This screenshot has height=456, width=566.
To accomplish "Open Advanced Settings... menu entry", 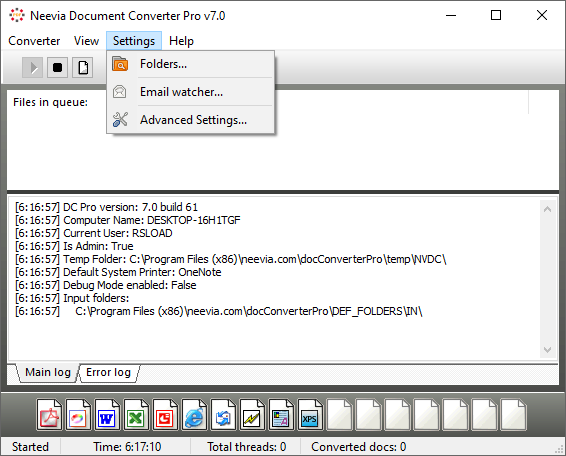I will (x=191, y=120).
